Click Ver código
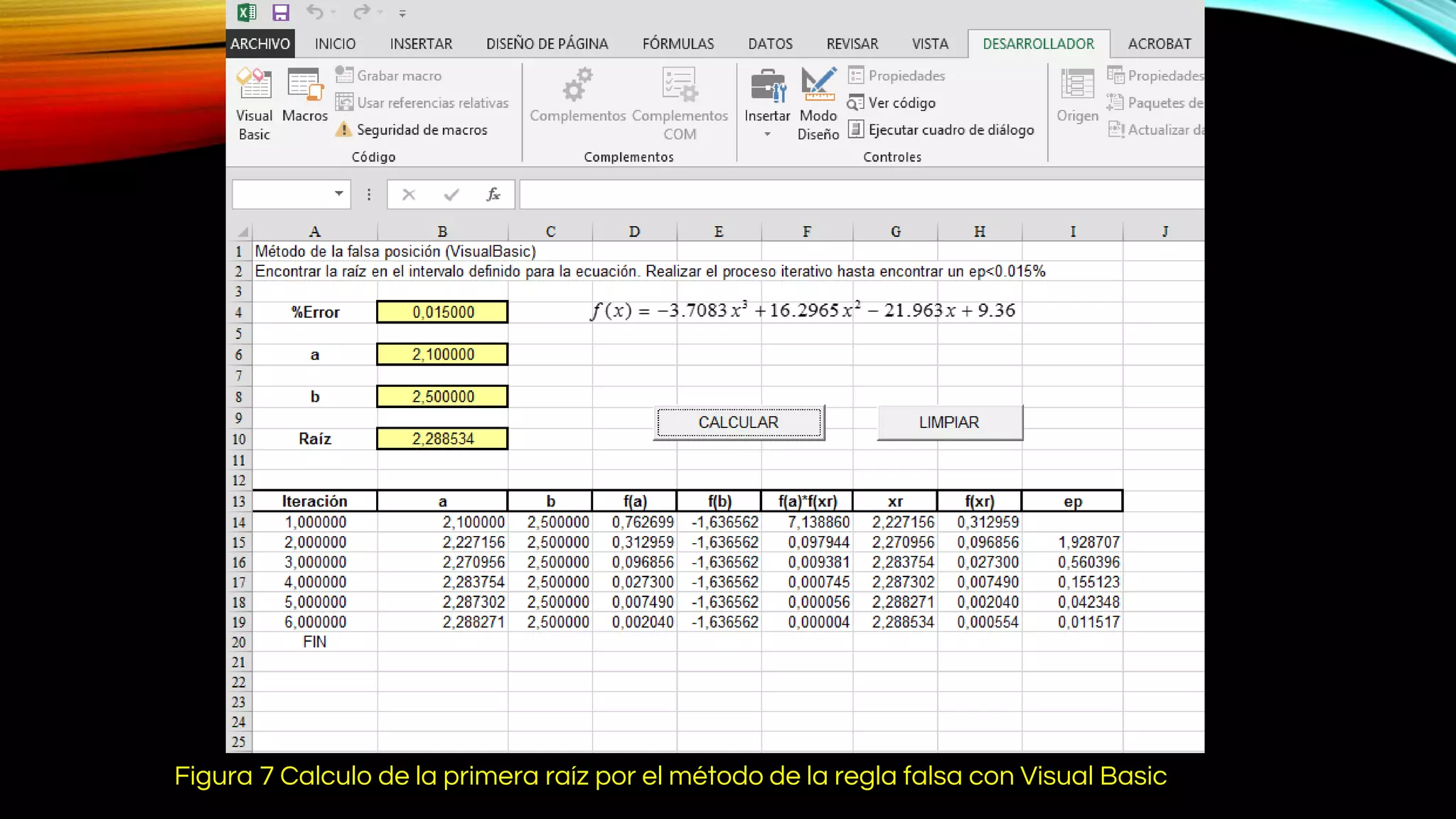The image size is (1456, 819). pos(892,102)
